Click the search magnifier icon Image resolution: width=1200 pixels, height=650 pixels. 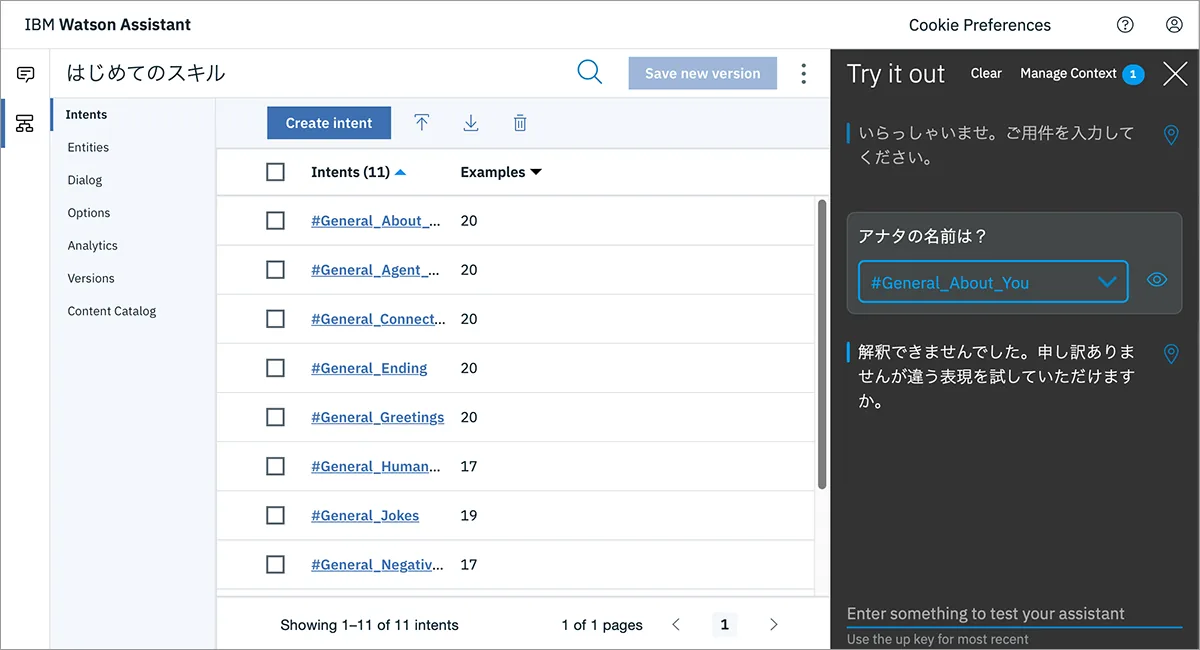coord(590,72)
